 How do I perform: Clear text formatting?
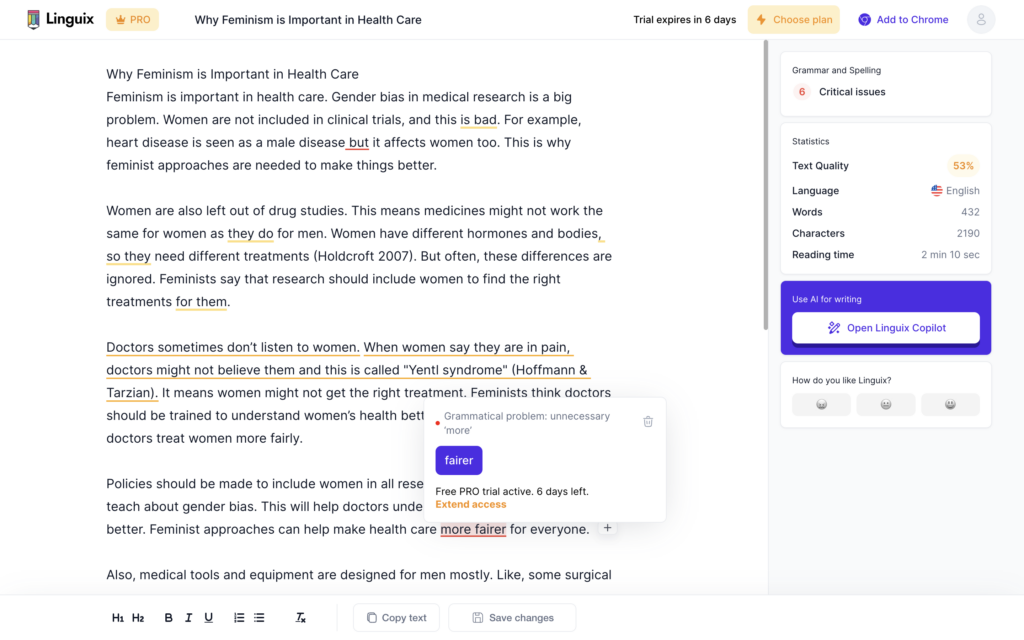(x=300, y=617)
